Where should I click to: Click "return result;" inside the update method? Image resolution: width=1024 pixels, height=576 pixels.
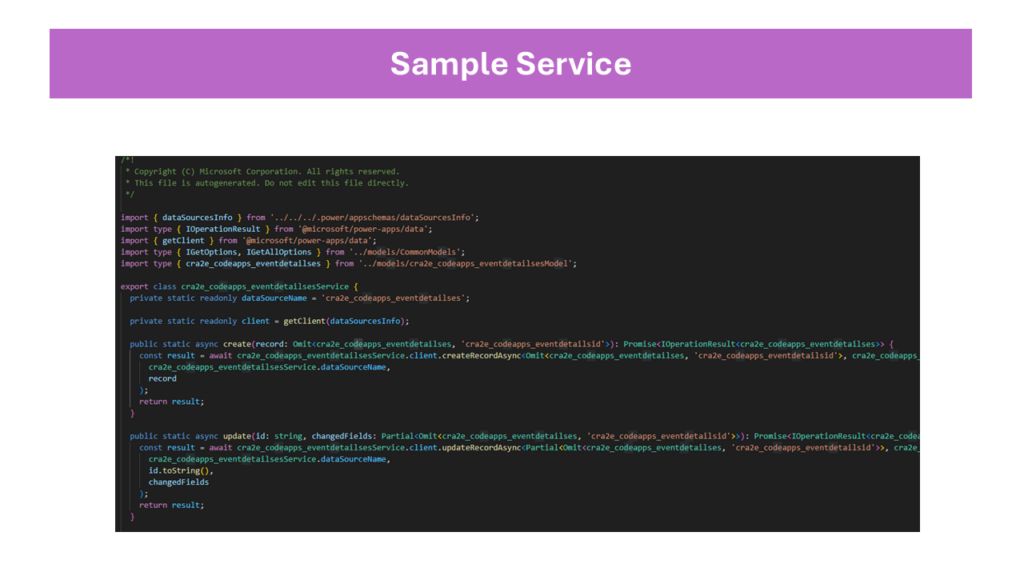tap(171, 505)
